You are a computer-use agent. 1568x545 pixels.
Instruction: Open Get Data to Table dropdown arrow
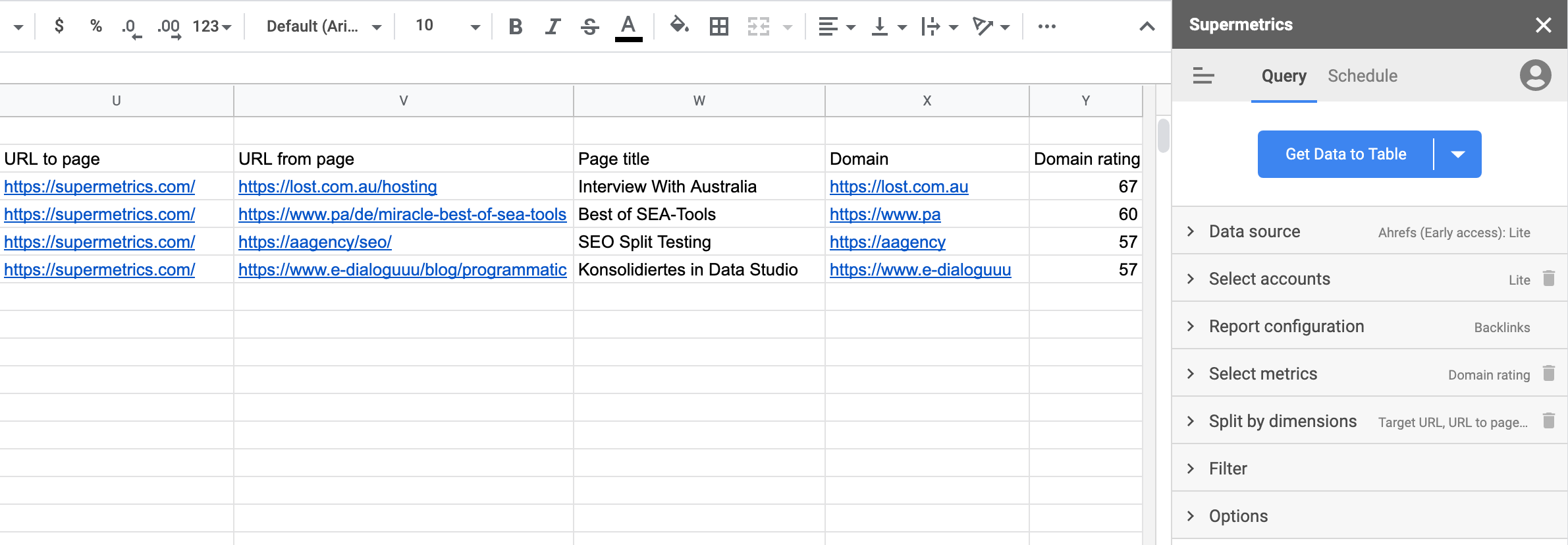pos(1458,154)
